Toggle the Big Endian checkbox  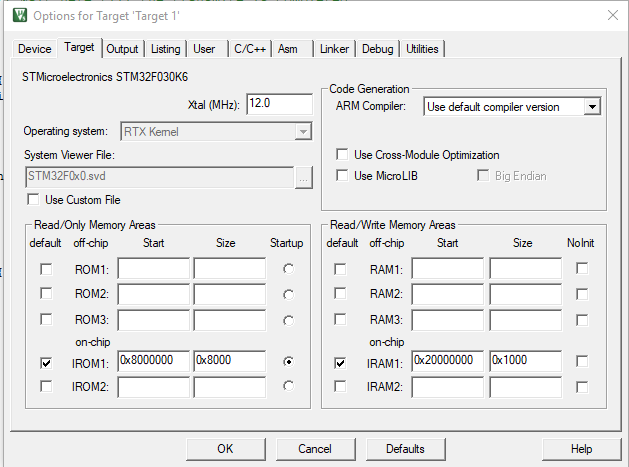[x=483, y=175]
